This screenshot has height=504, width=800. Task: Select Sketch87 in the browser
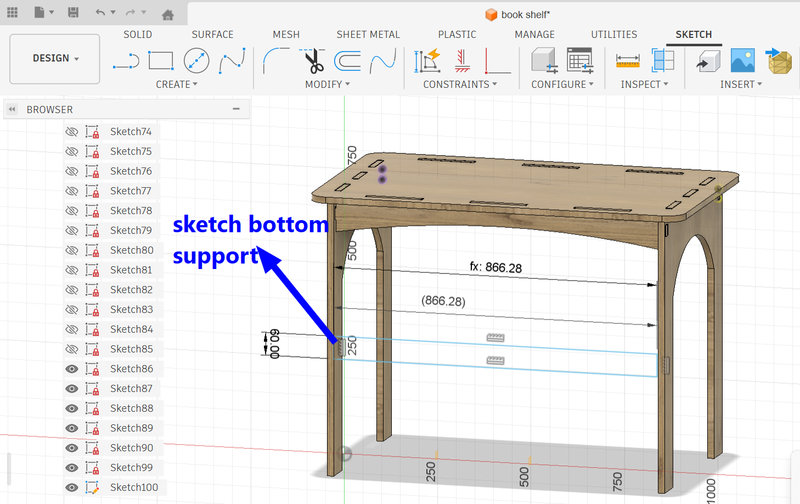point(131,388)
